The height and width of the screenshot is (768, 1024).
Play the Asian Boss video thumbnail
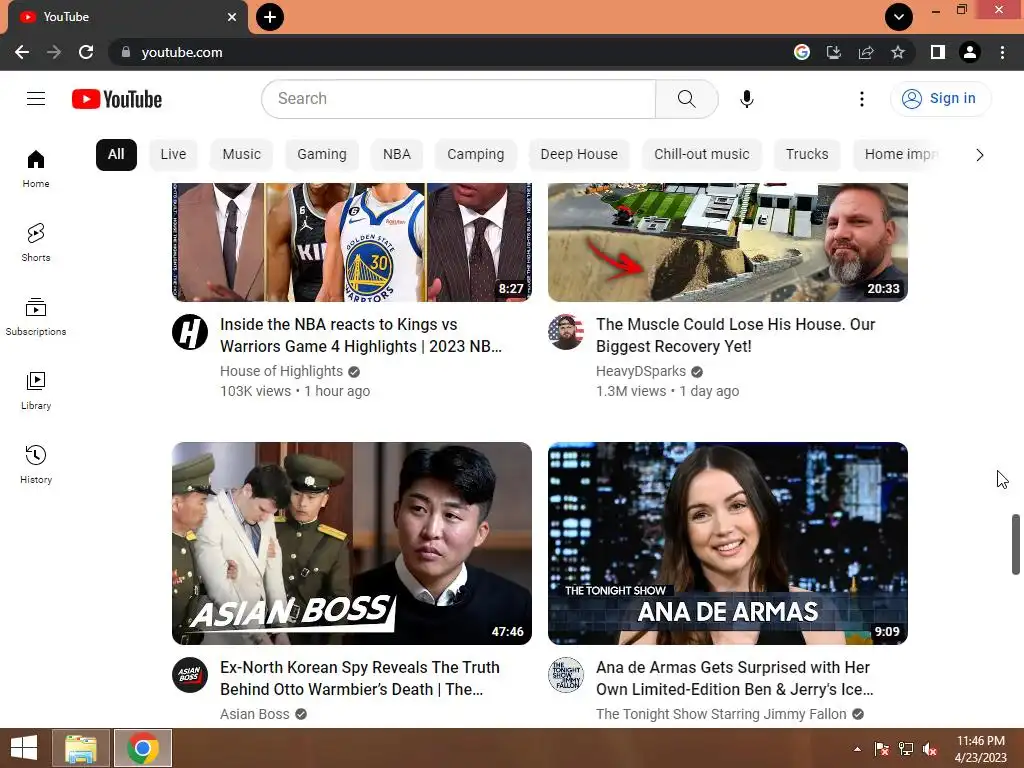(352, 543)
